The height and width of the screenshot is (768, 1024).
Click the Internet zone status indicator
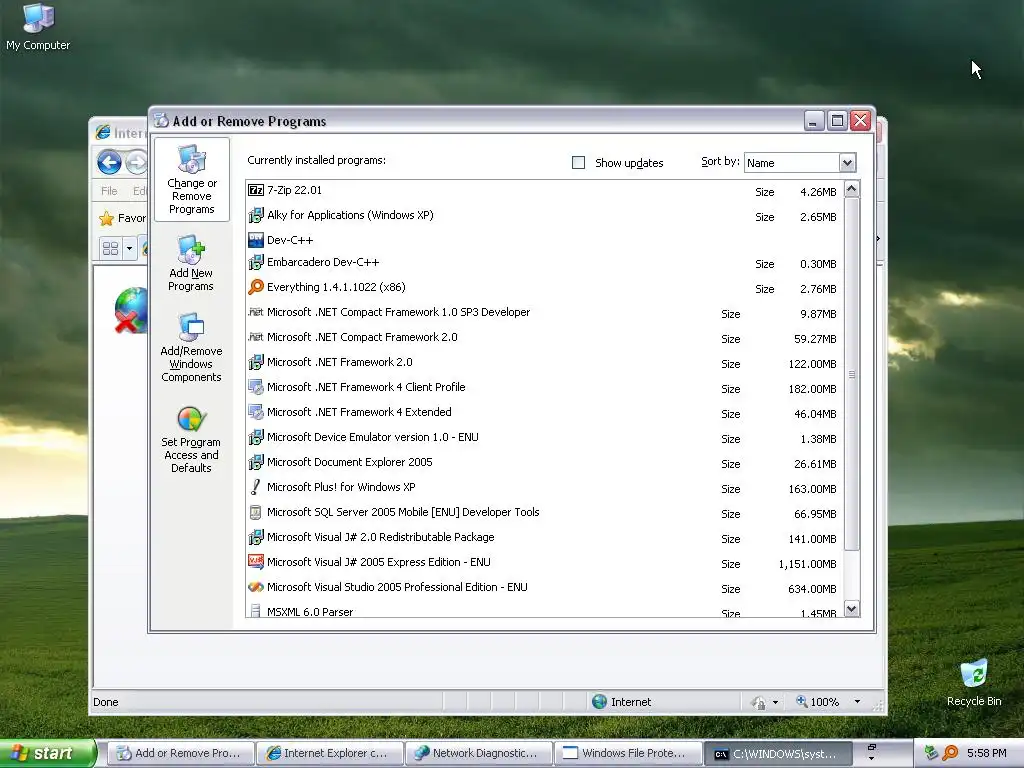tap(622, 702)
